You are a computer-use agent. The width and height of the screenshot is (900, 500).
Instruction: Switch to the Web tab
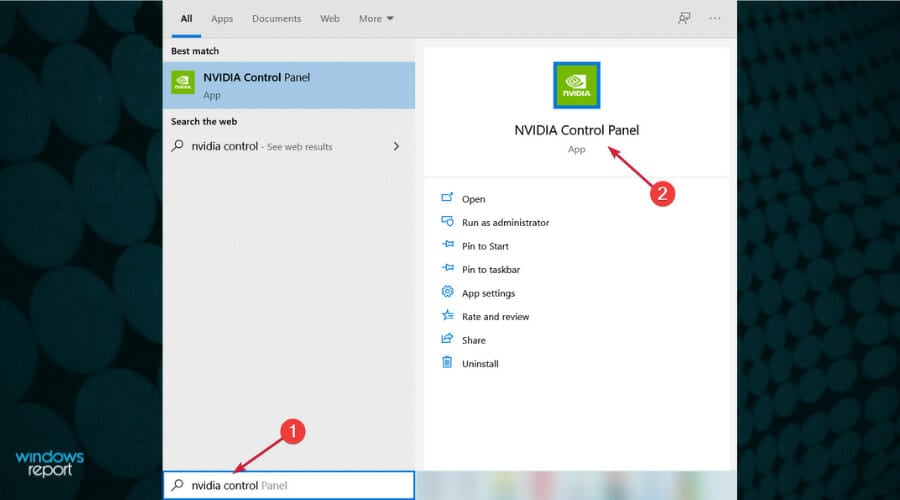pyautogui.click(x=329, y=18)
